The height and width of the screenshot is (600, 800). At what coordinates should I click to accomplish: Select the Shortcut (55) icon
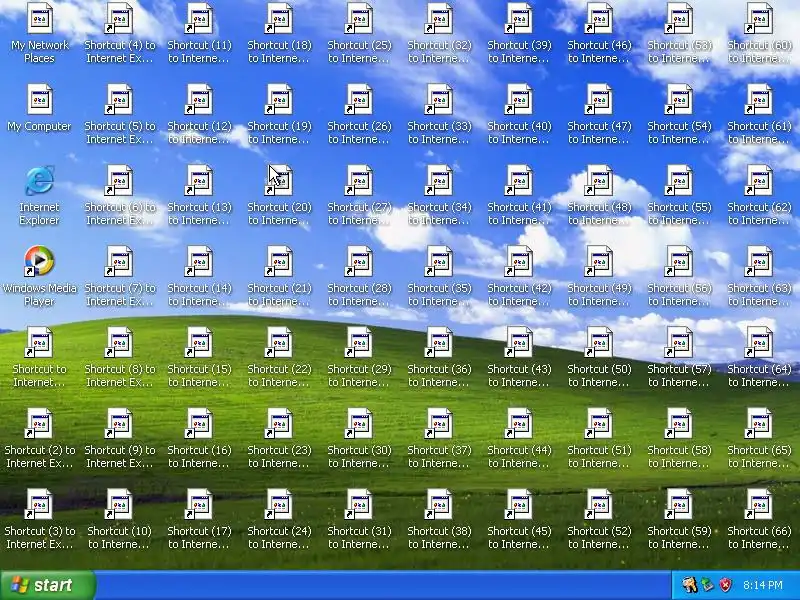[x=680, y=181]
